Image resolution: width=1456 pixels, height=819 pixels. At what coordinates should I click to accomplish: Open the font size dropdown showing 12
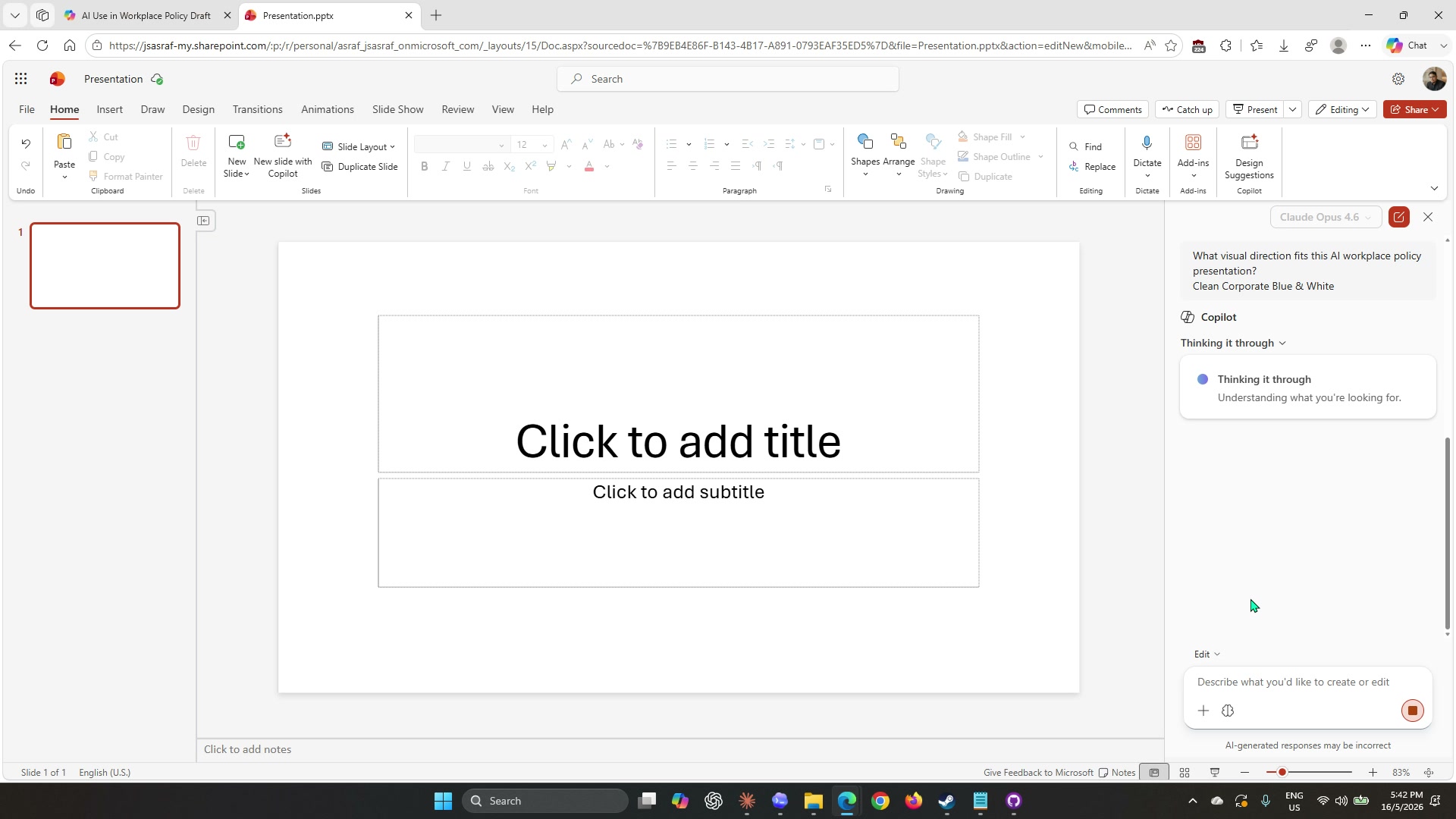544,145
